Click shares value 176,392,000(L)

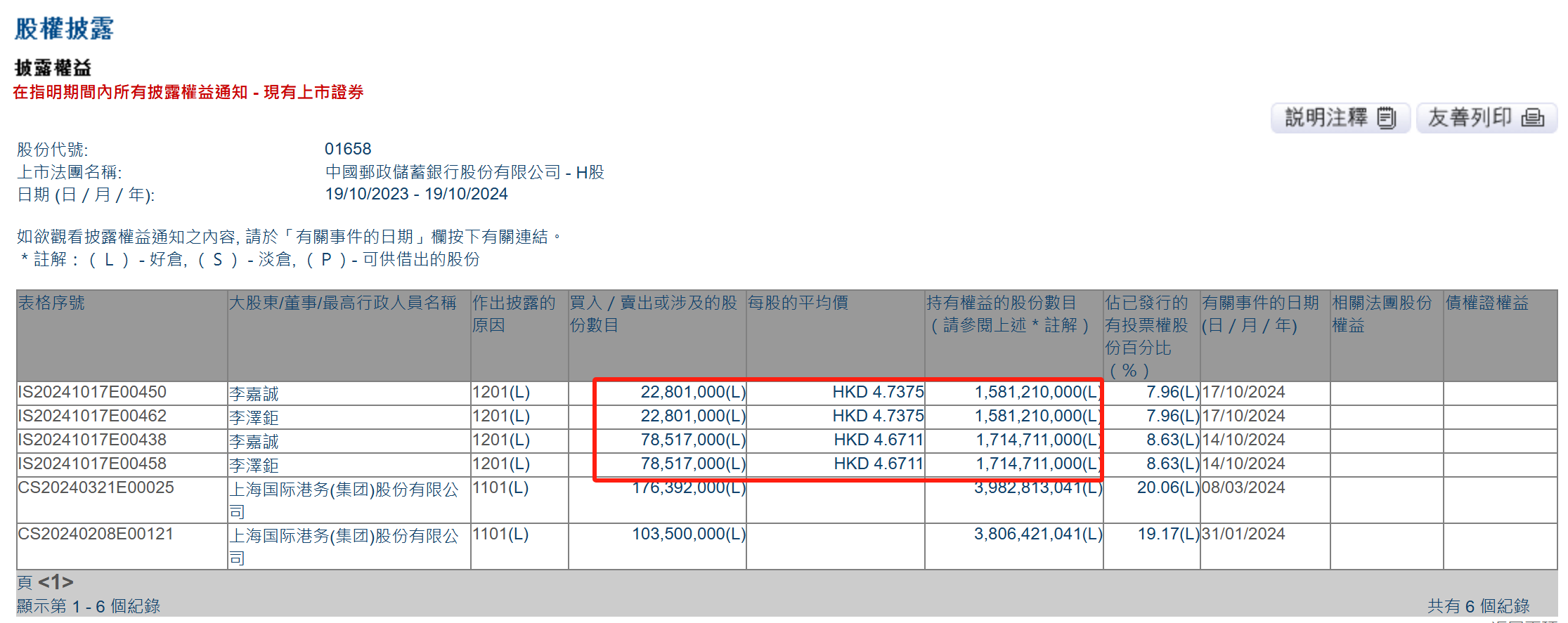pos(689,488)
